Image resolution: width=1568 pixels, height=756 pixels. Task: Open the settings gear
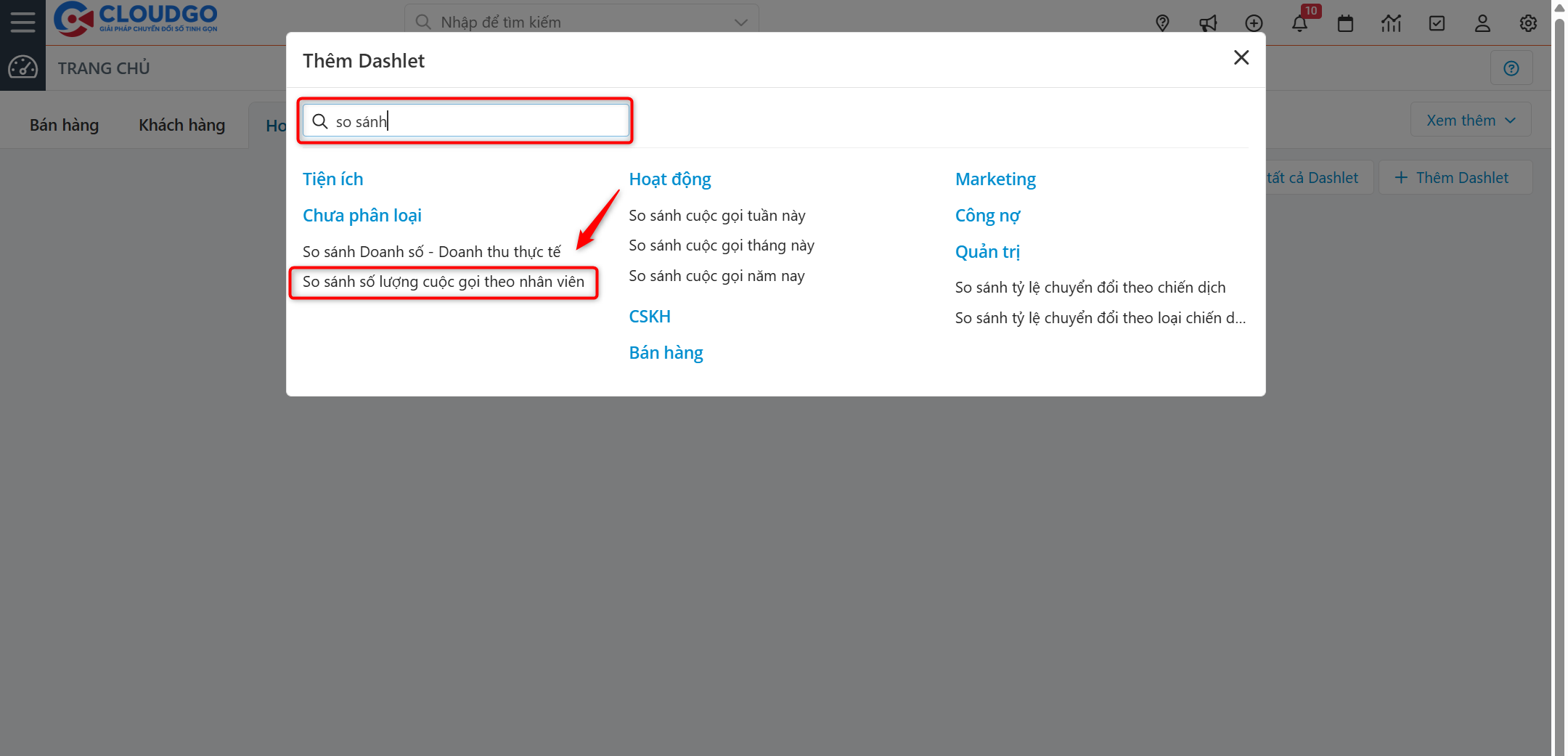coord(1528,23)
